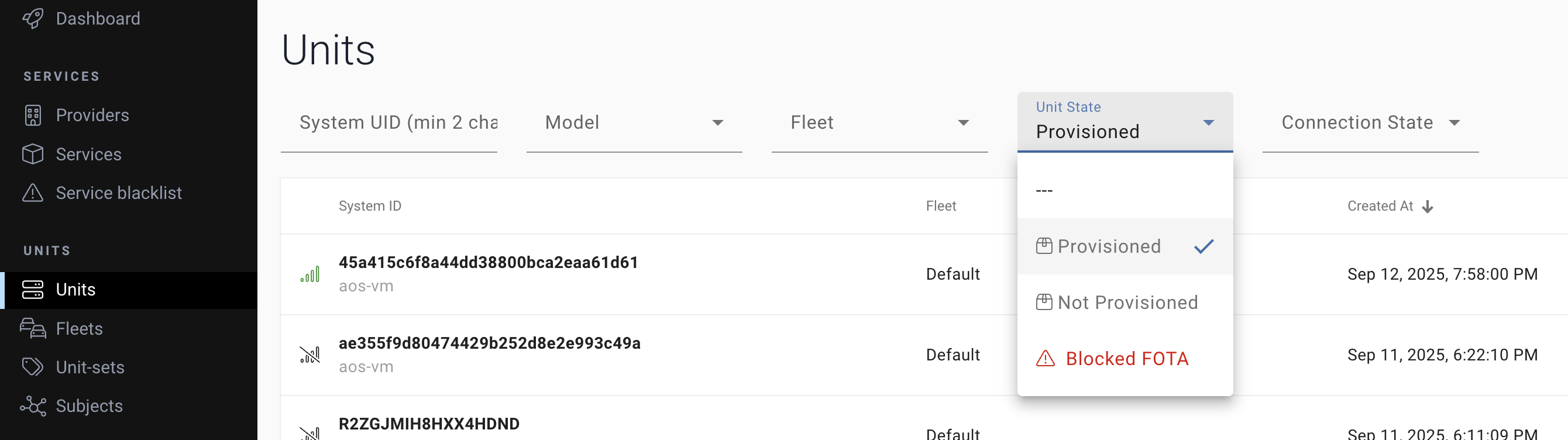Open the Model filter dropdown
Viewport: 1568px width, 440px height.
[x=634, y=123]
